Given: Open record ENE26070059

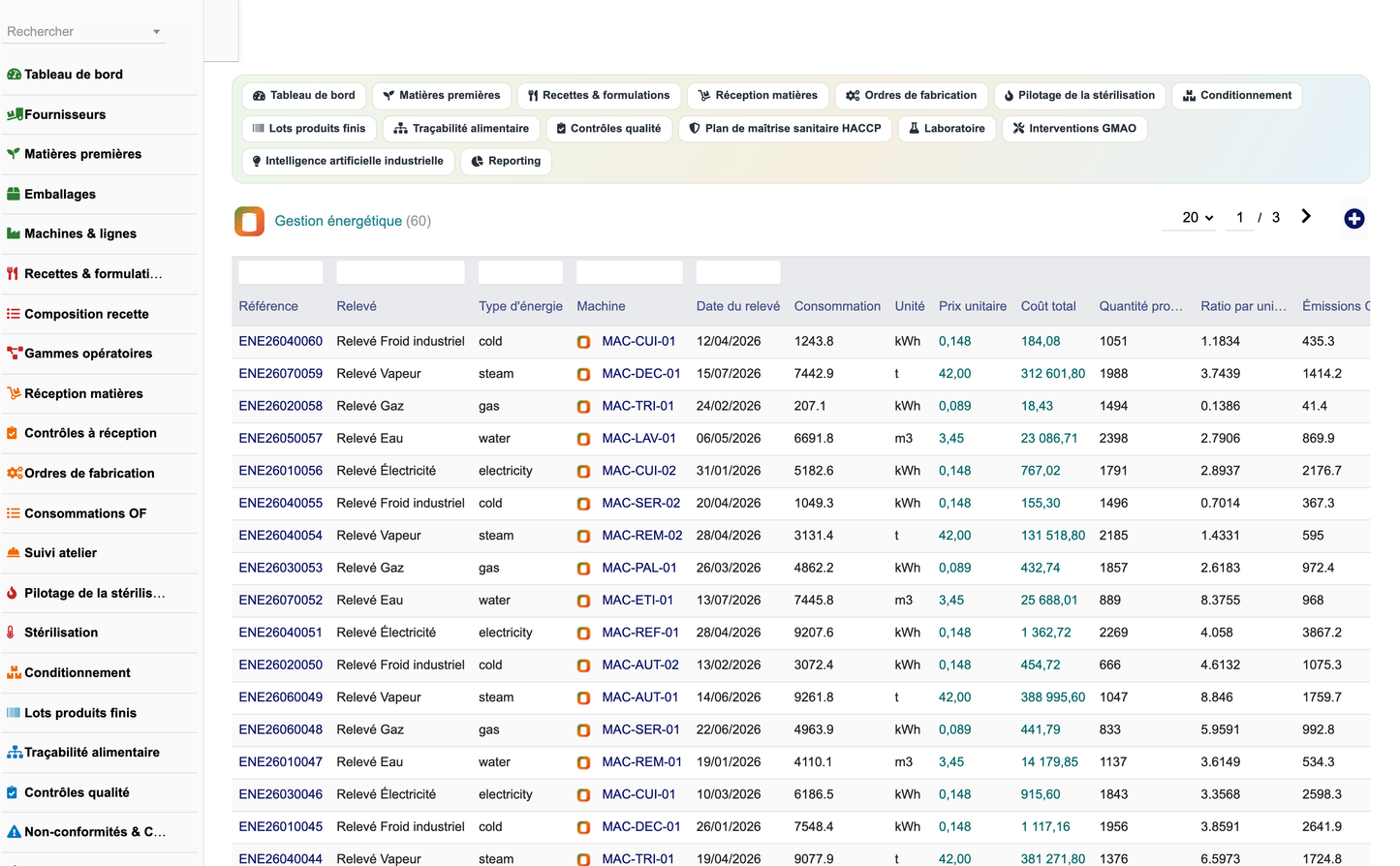Looking at the screenshot, I should [x=281, y=373].
